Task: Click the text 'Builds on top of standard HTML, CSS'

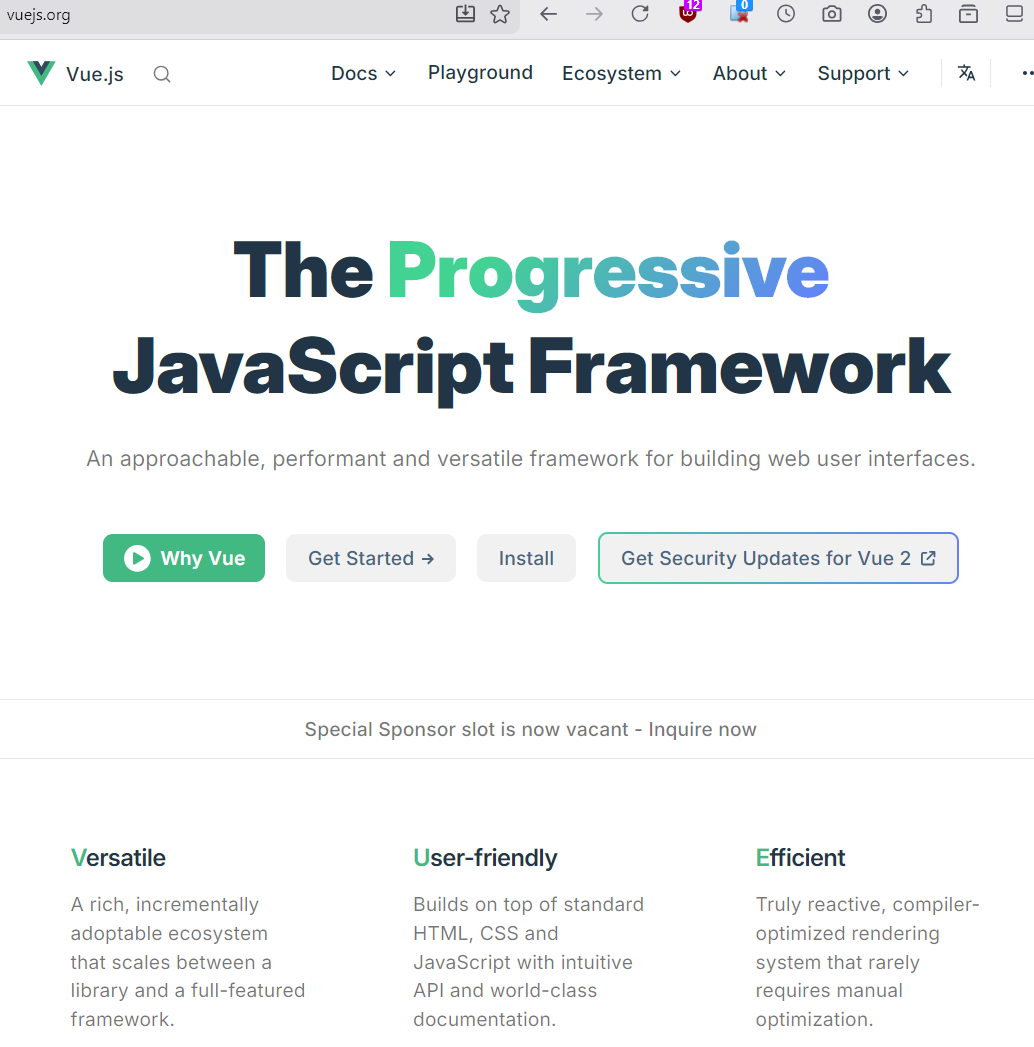Action: (x=528, y=919)
